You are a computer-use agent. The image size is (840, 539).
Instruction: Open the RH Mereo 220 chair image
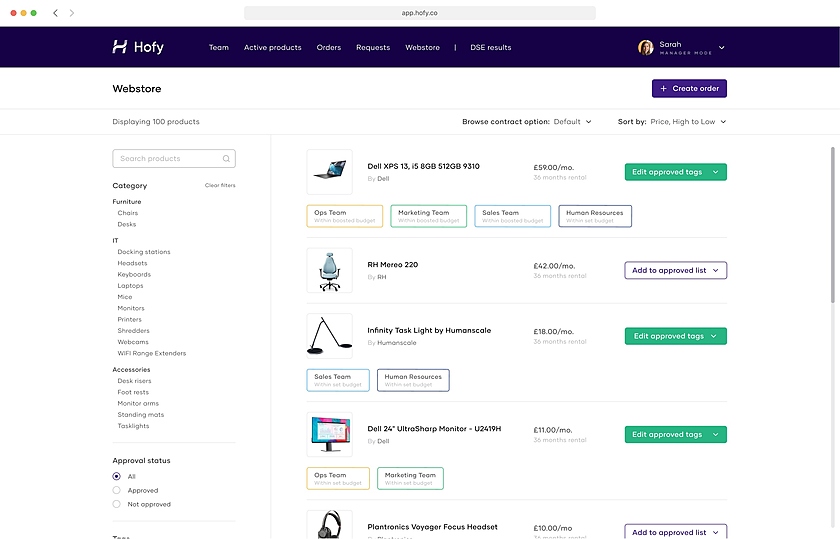(x=329, y=270)
